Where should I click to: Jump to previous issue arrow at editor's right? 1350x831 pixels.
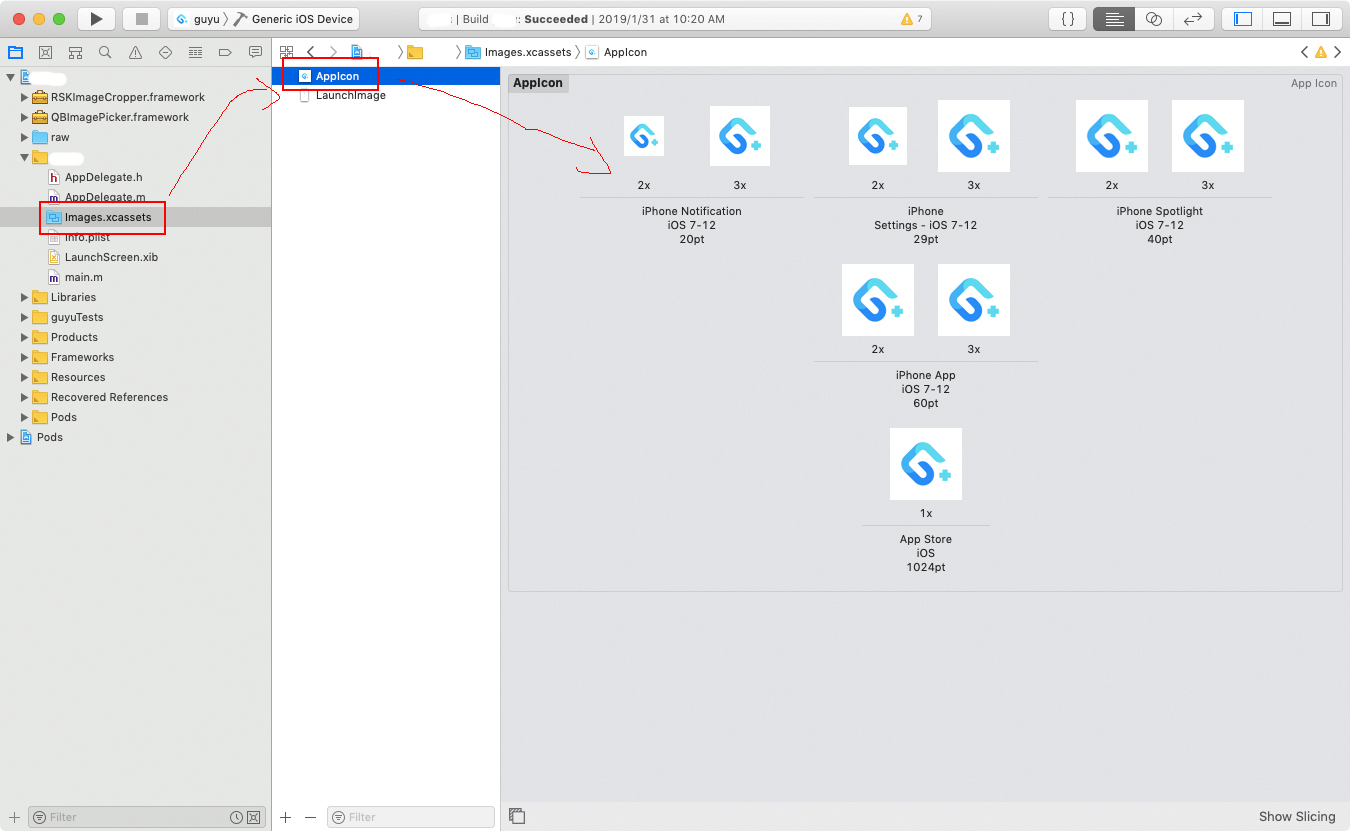pos(1304,52)
